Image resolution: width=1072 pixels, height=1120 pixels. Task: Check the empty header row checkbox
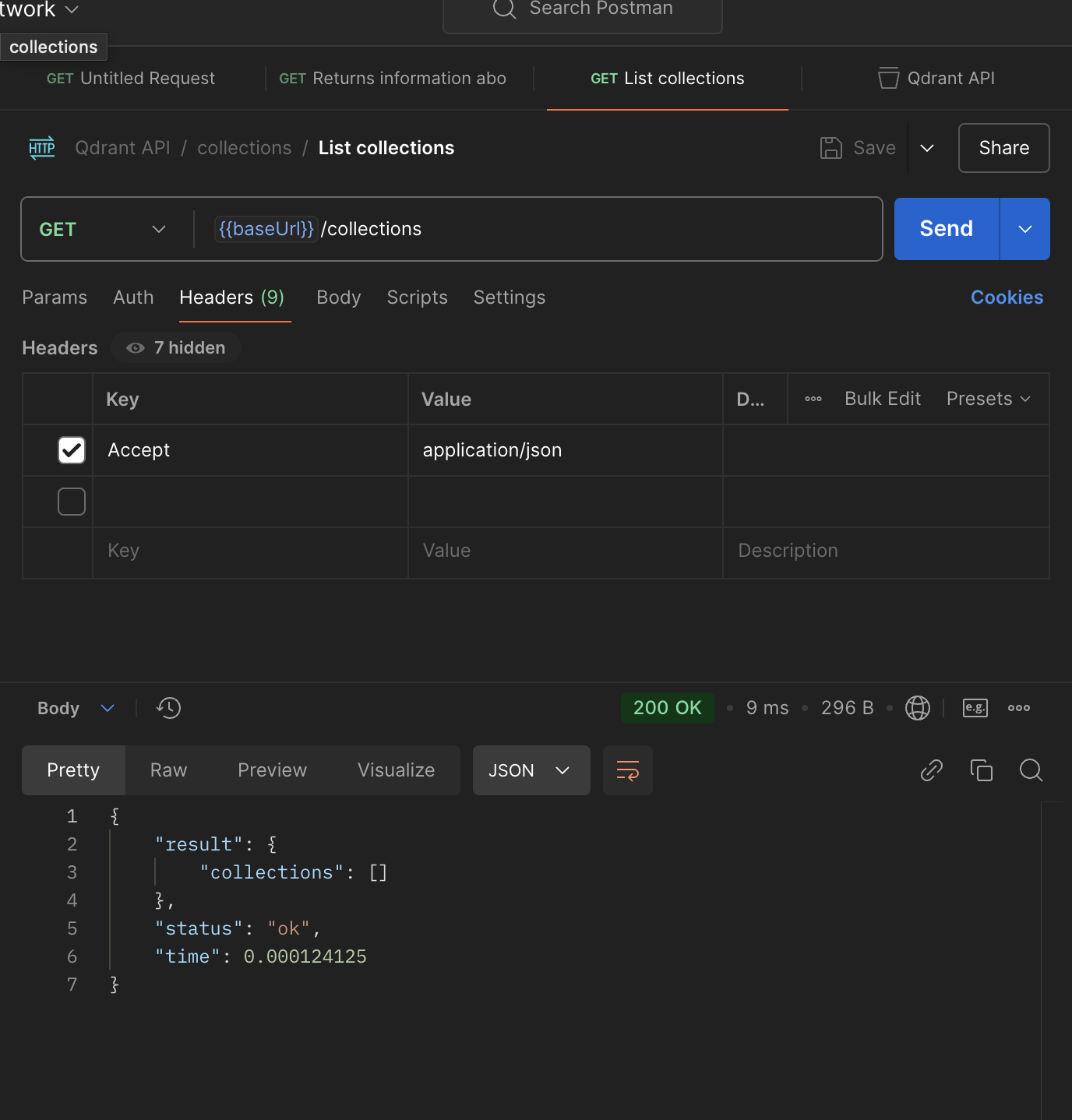[72, 502]
